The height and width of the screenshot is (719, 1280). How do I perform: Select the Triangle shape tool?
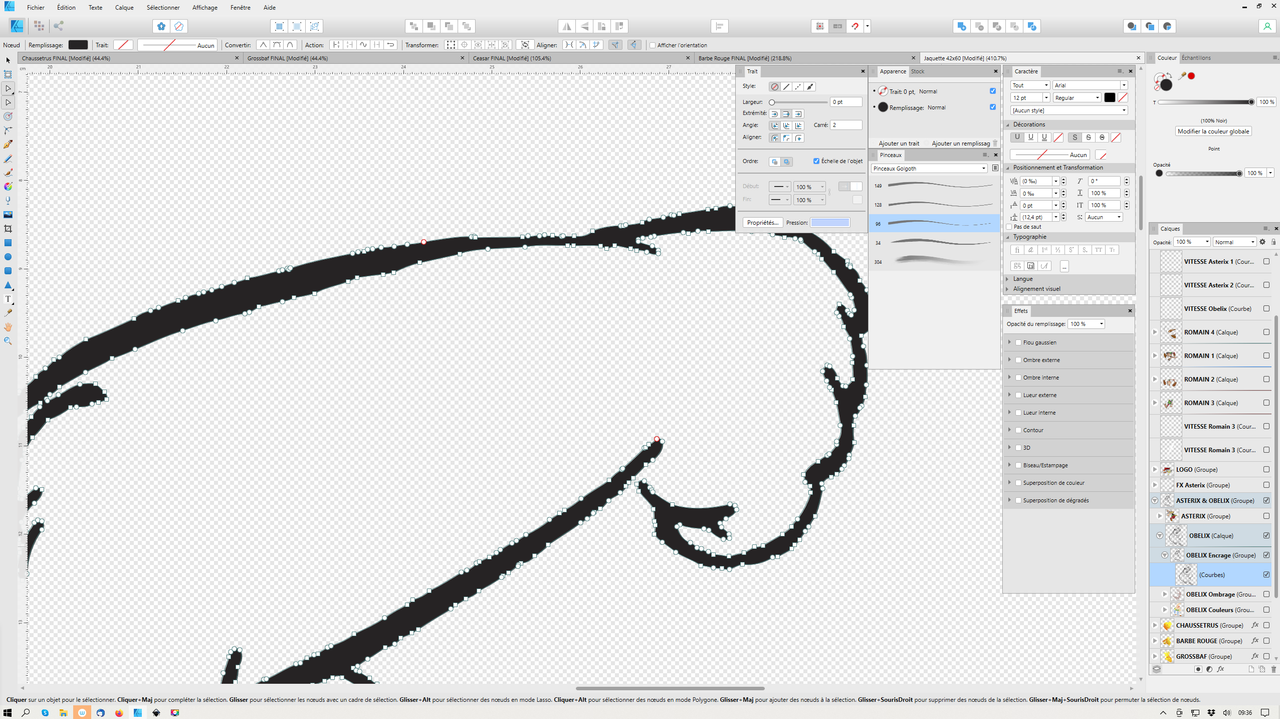point(8,284)
